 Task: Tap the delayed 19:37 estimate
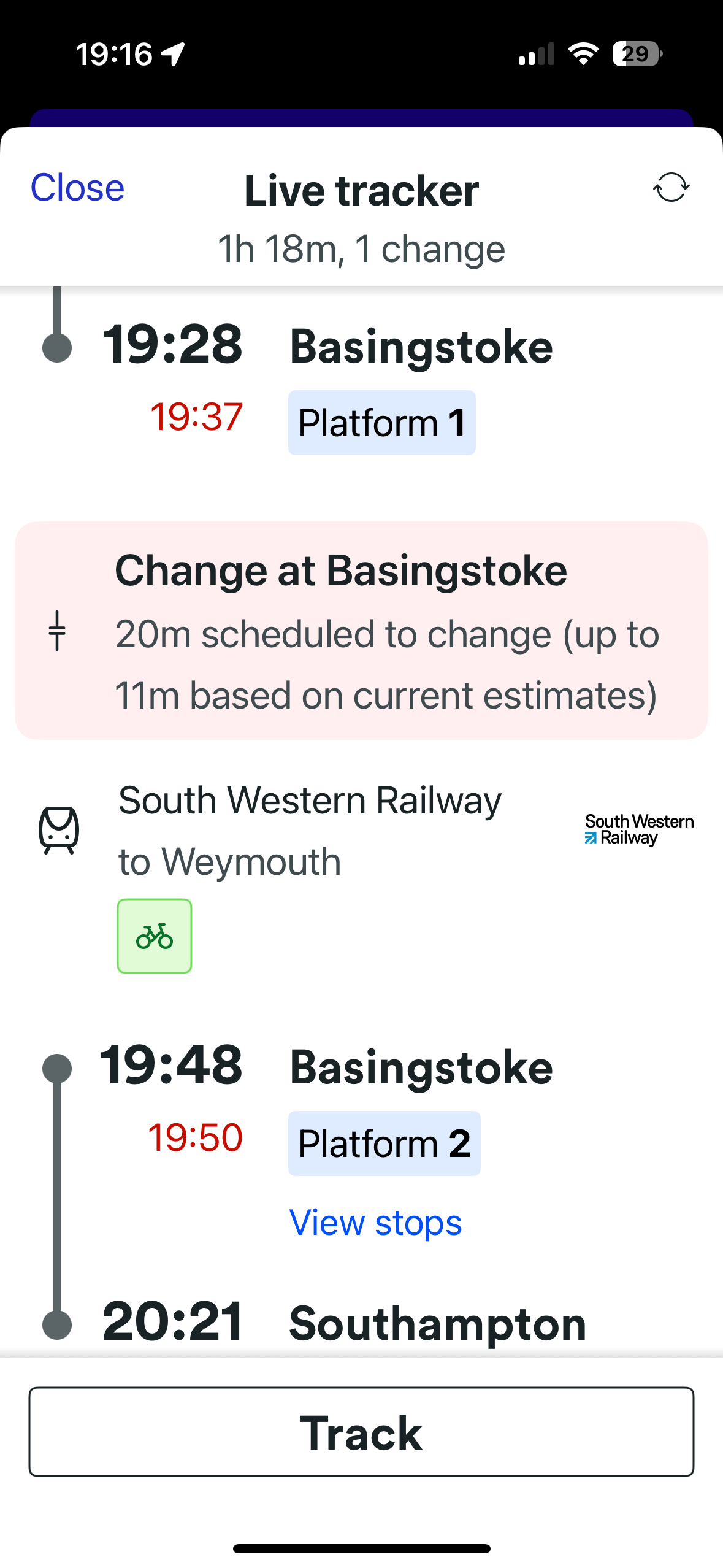[196, 417]
